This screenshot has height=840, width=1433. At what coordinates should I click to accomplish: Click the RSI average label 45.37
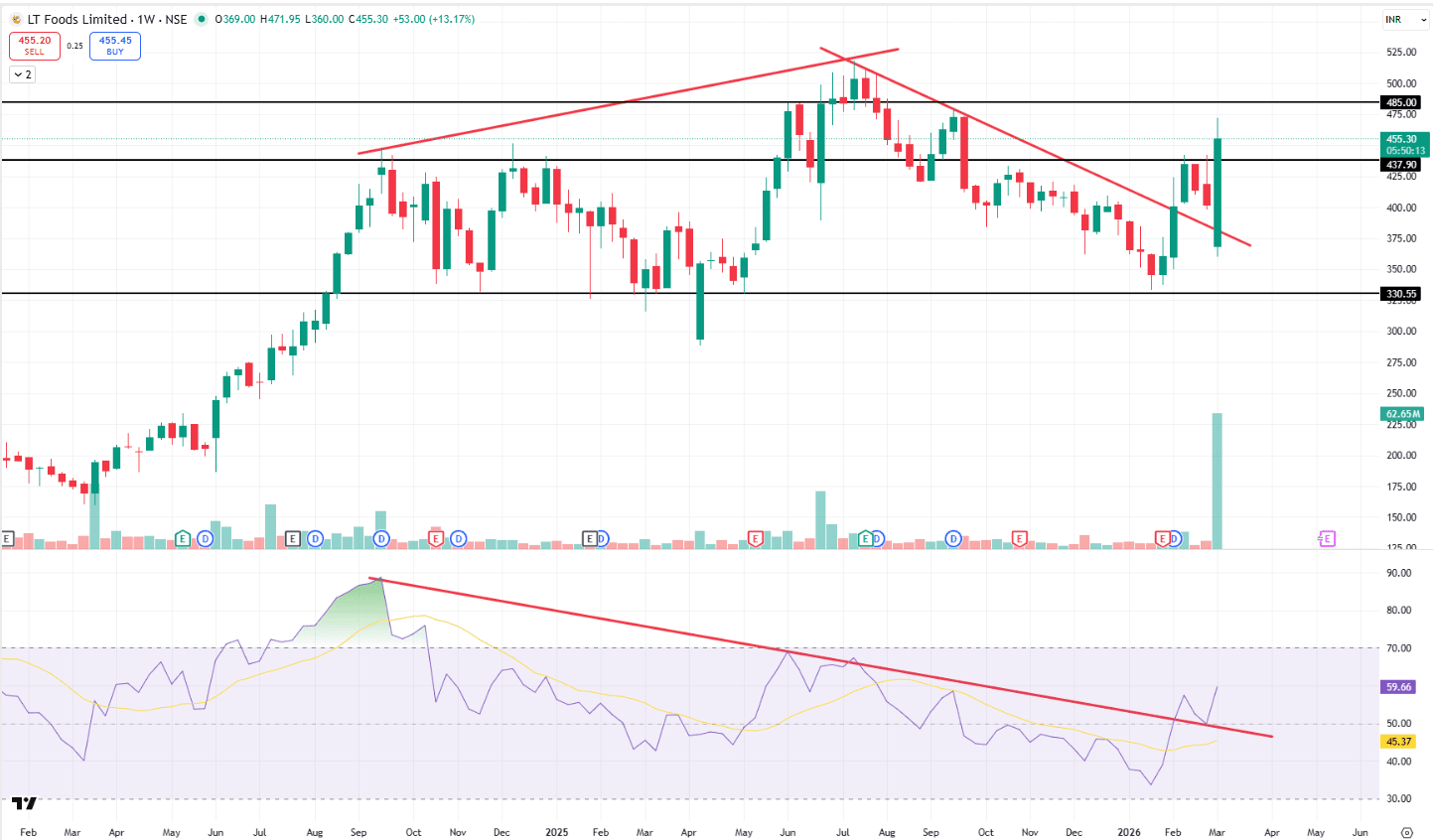point(1398,742)
